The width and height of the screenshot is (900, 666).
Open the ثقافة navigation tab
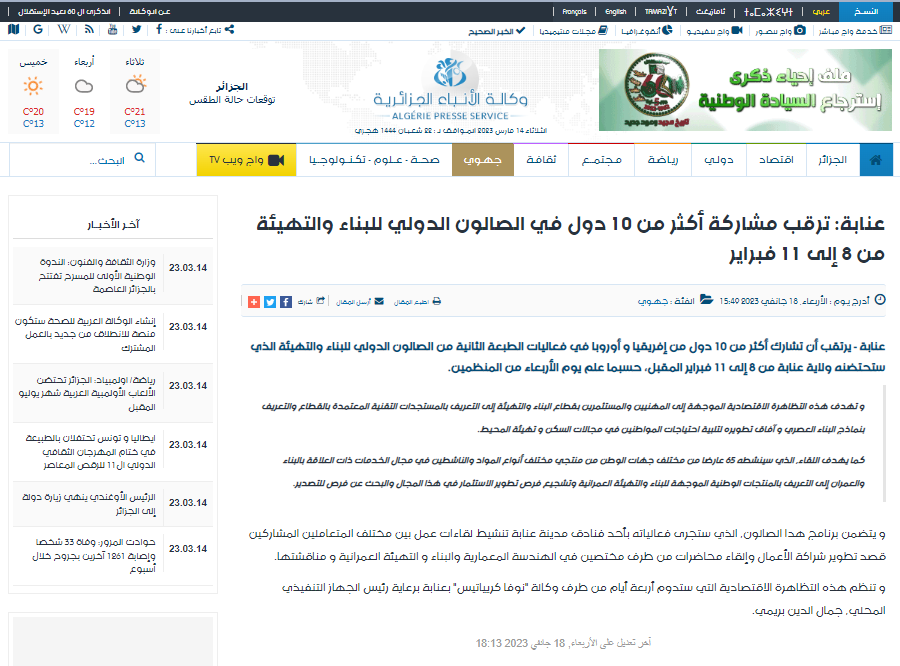541,160
